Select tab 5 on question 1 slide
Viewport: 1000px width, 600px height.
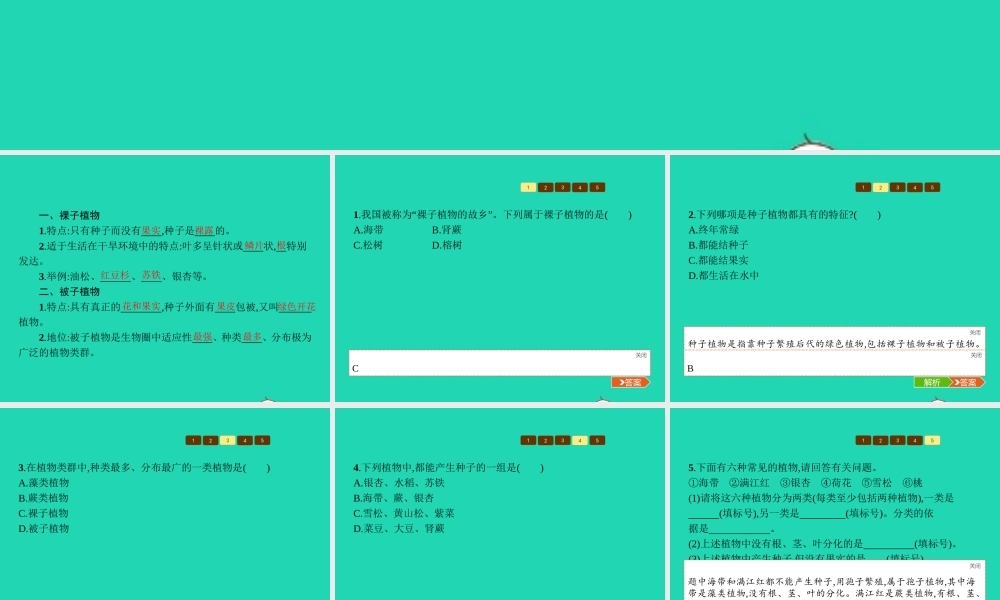(x=597, y=187)
